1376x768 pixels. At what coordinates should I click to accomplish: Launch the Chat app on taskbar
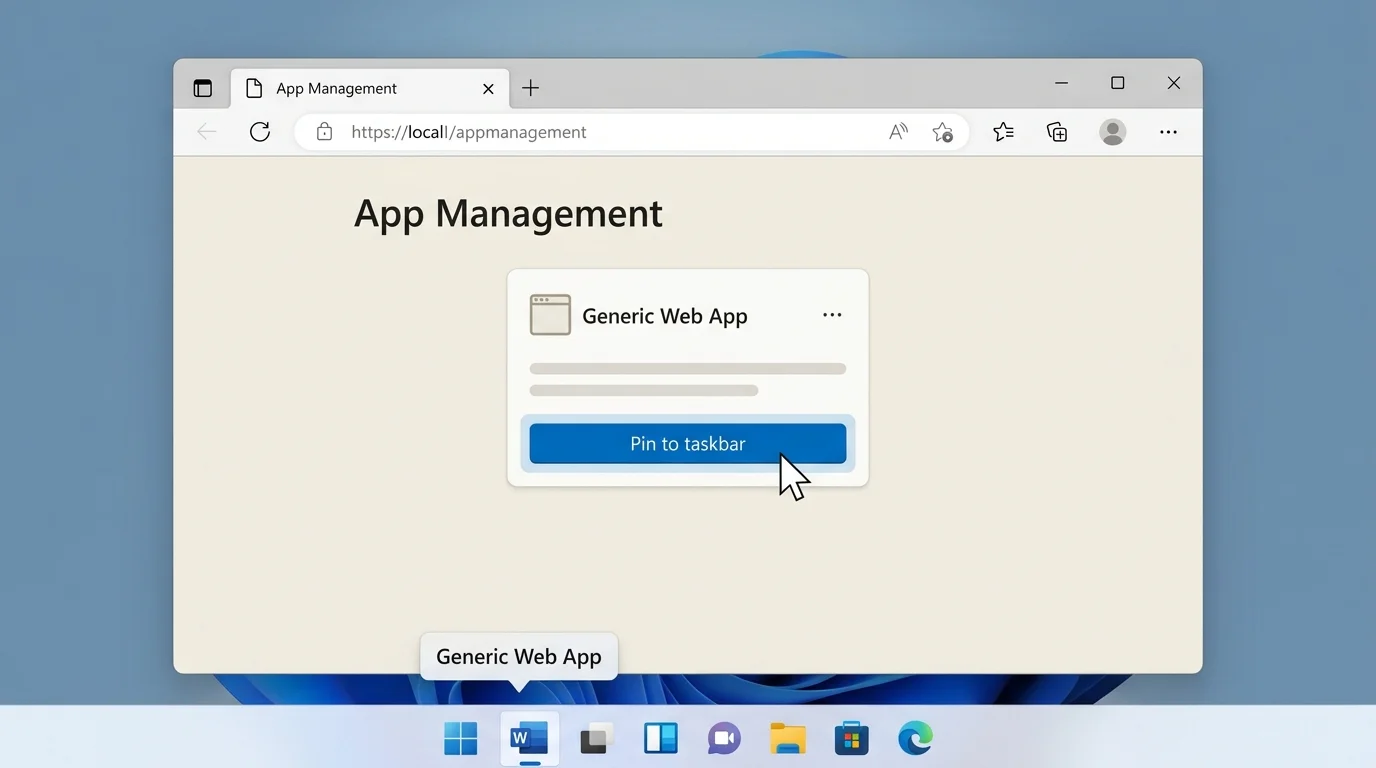coord(723,739)
